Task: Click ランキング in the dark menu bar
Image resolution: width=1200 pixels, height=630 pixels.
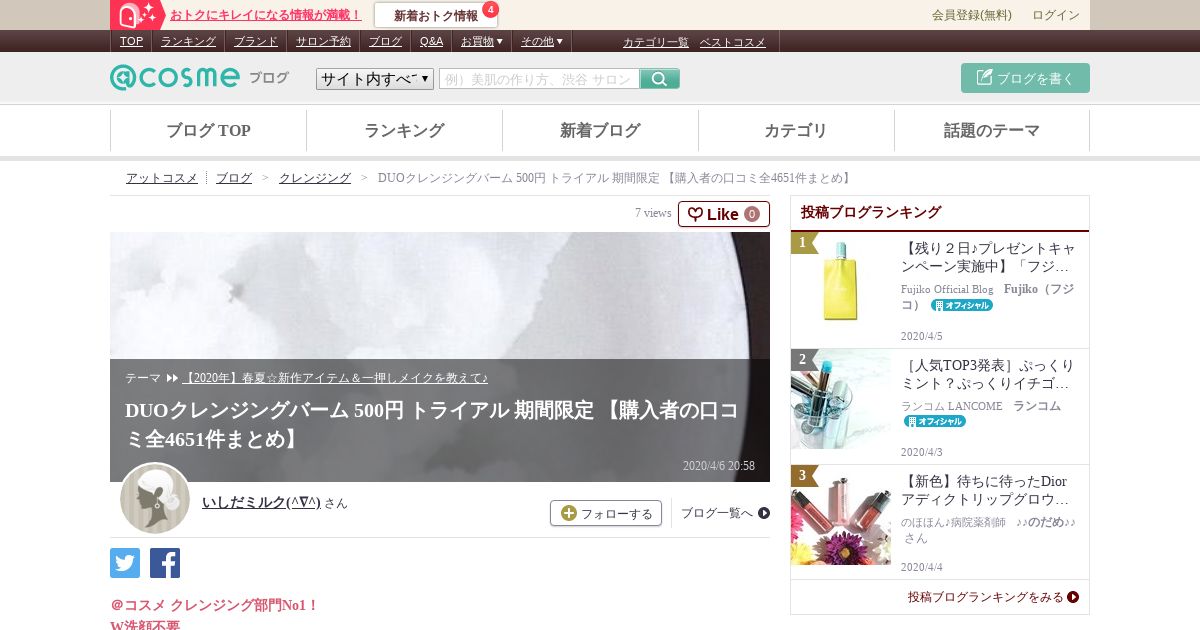Action: [x=188, y=41]
